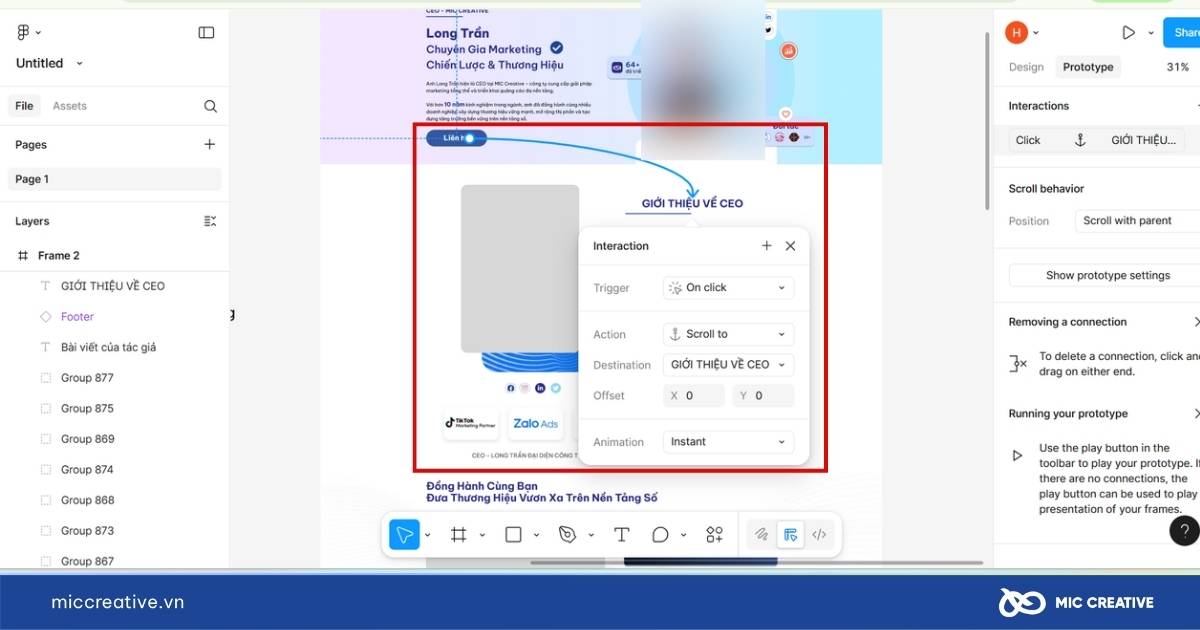Toggle the sidebar panel layout icon
Image resolution: width=1200 pixels, height=630 pixels.
click(206, 33)
